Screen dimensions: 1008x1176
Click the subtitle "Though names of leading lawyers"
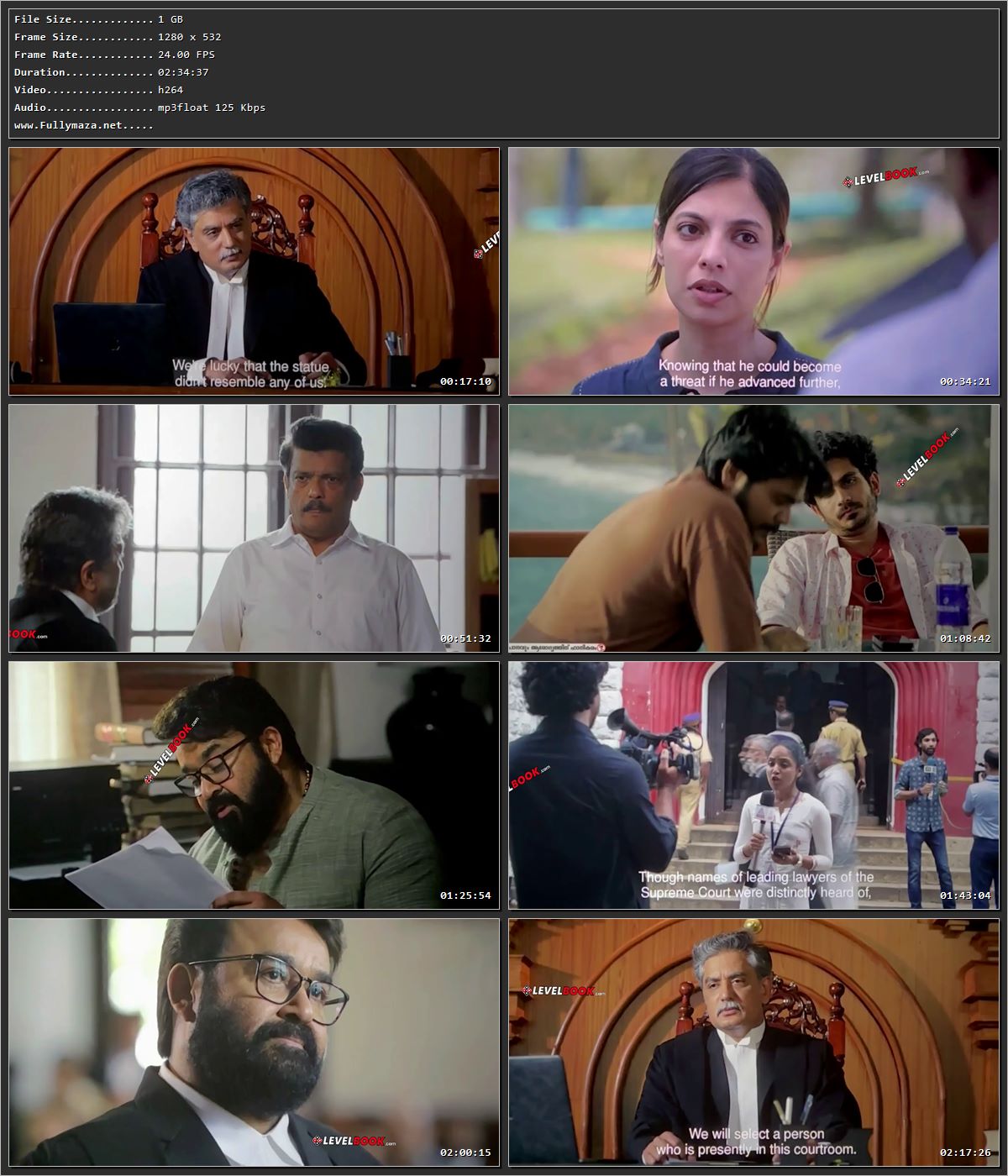[756, 877]
